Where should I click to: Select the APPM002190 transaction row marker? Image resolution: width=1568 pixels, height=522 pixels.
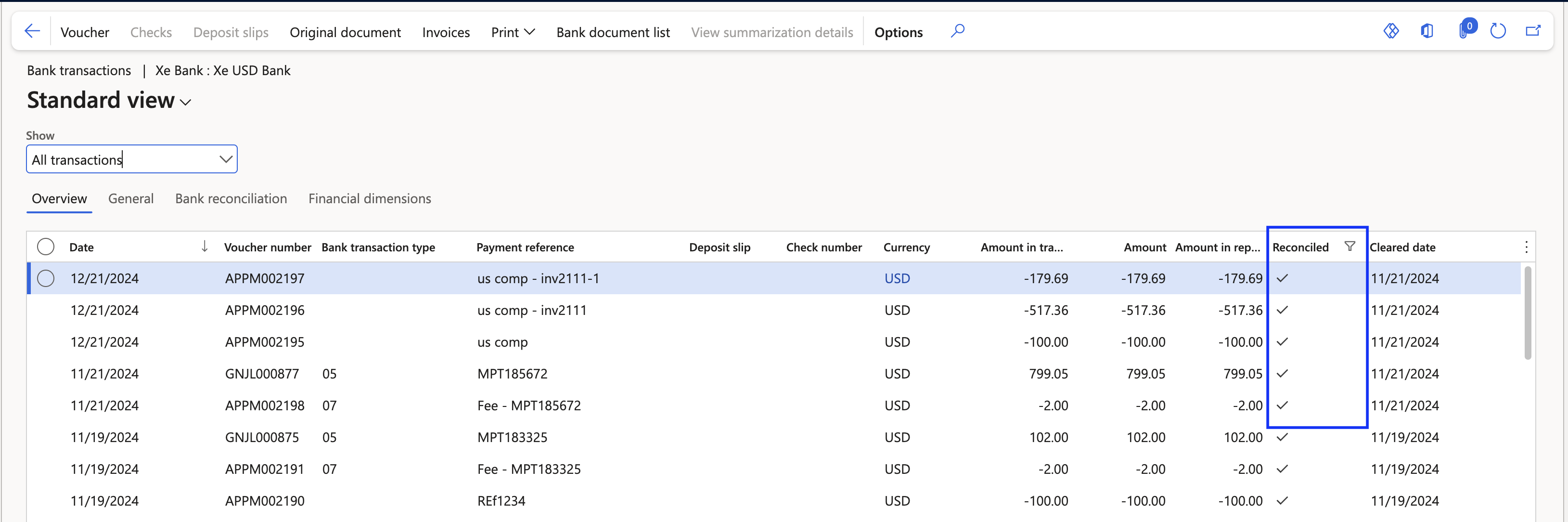pos(46,501)
